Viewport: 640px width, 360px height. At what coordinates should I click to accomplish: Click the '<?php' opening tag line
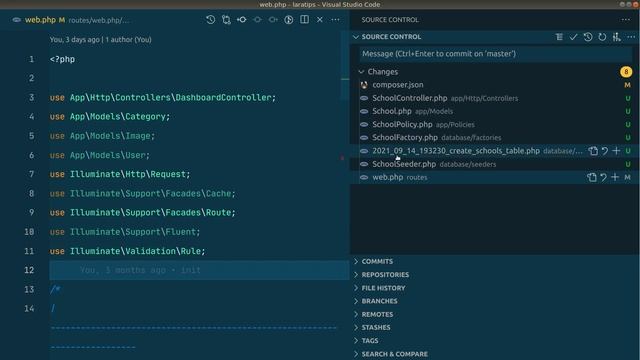click(x=62, y=59)
